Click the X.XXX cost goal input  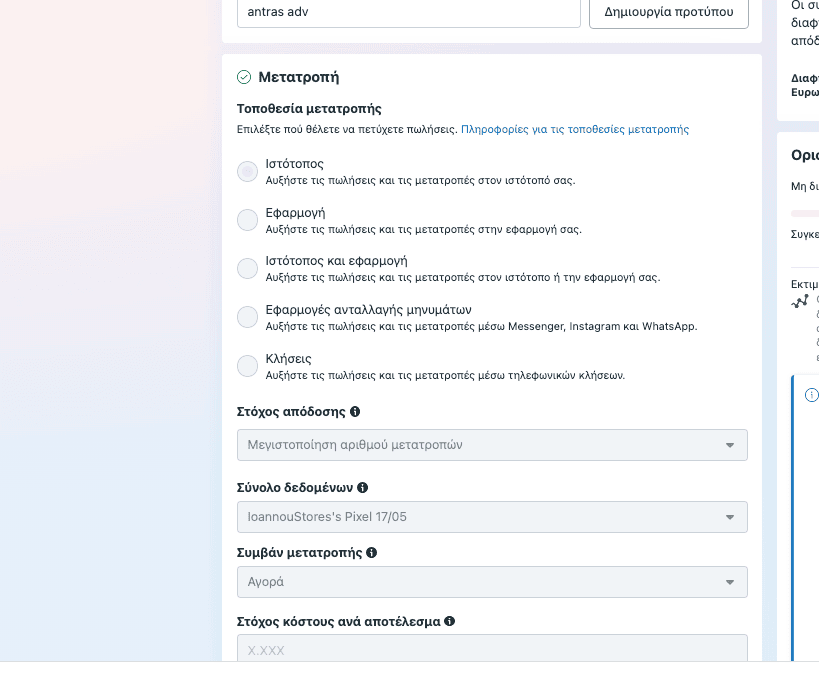coord(492,649)
